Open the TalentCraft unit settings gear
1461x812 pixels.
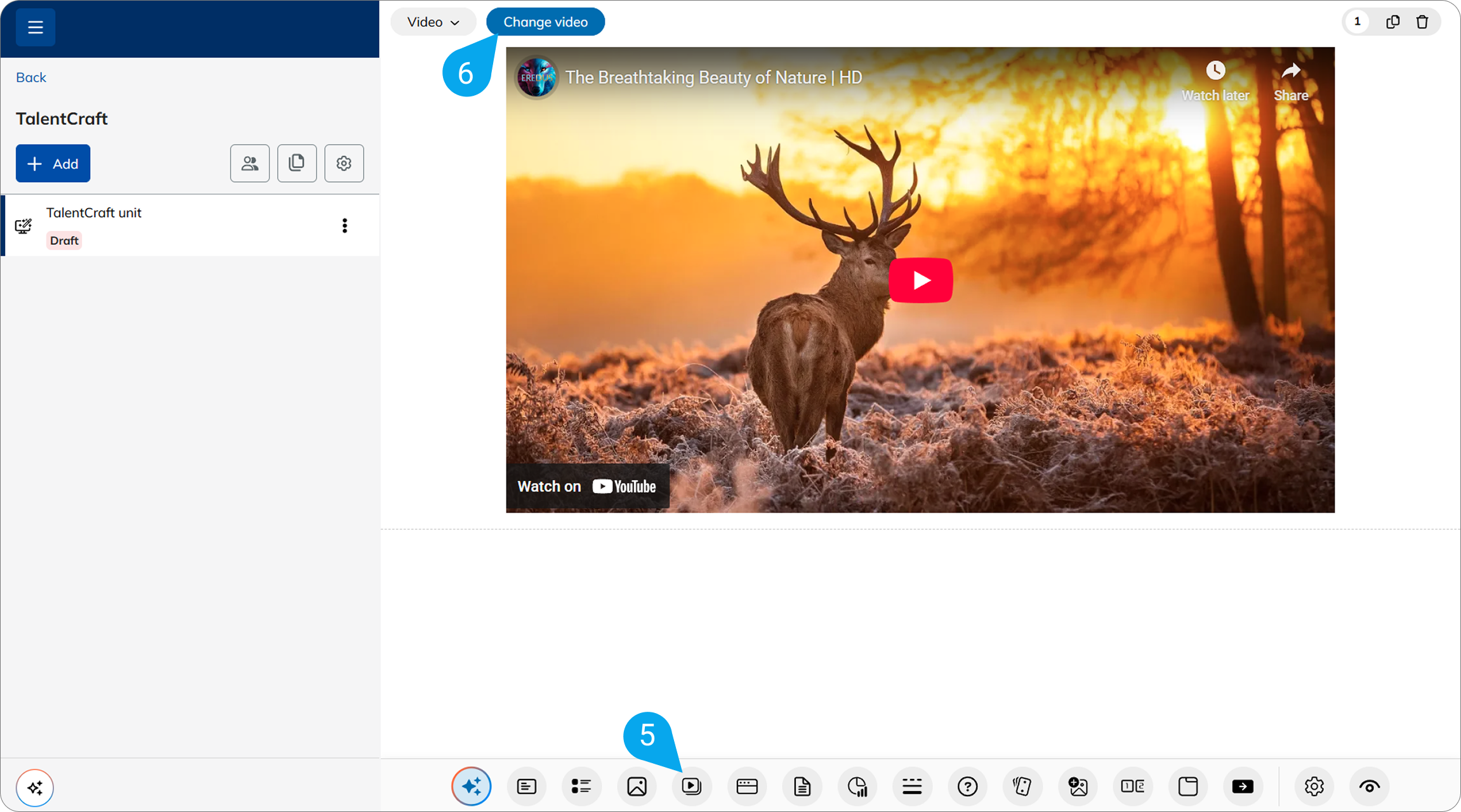tap(343, 163)
